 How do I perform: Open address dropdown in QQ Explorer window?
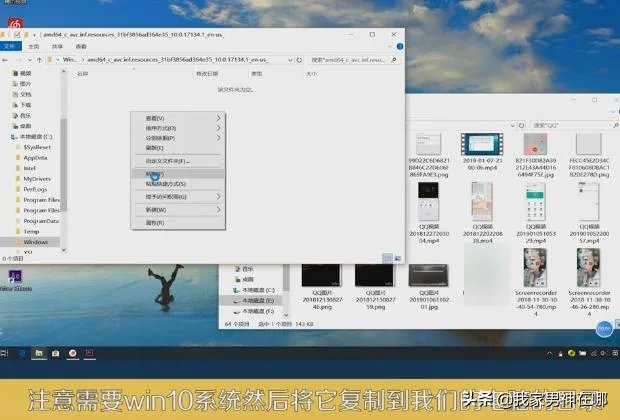click(x=513, y=125)
